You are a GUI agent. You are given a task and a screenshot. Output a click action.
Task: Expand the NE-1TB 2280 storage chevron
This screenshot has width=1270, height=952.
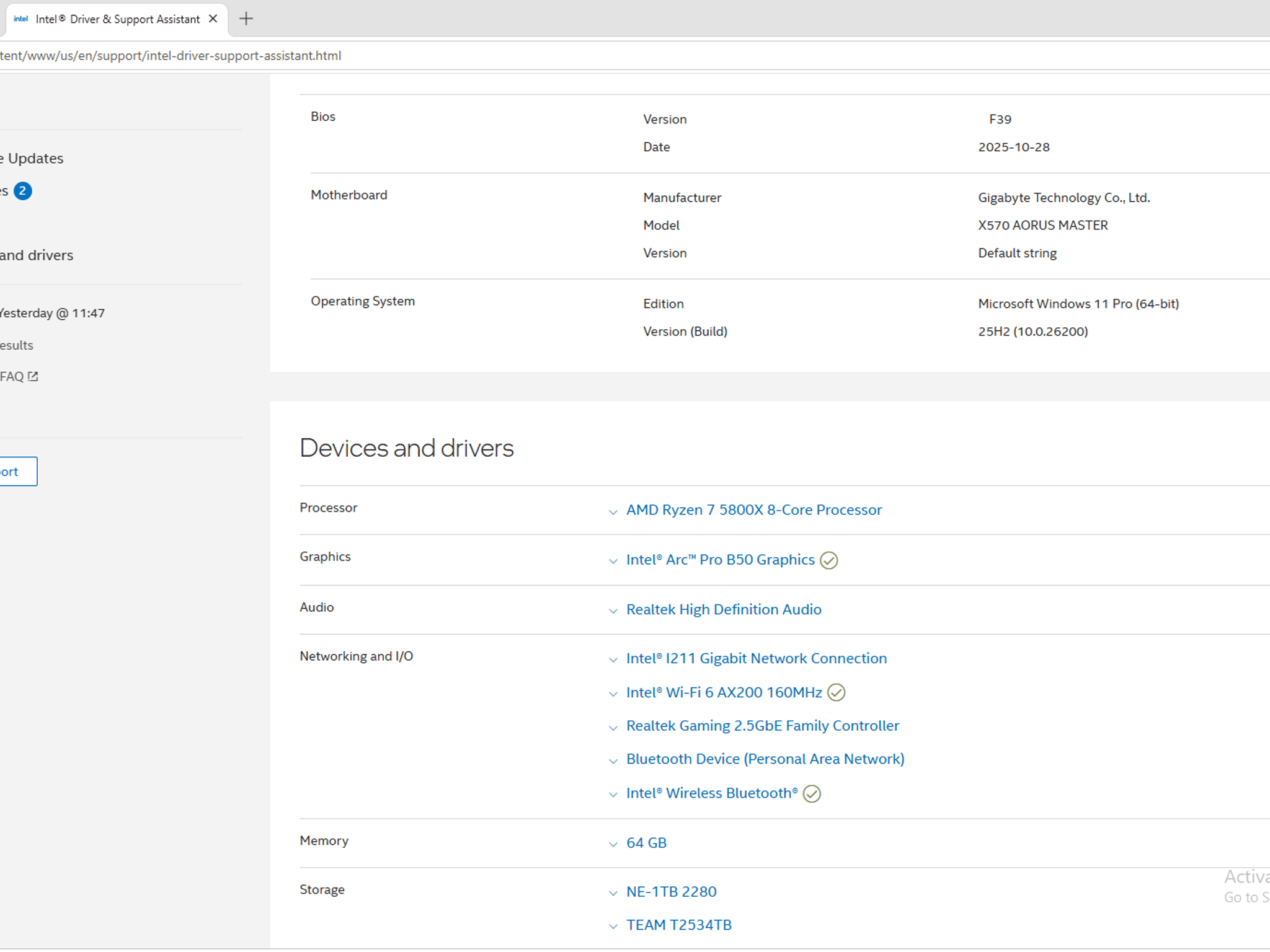[613, 893]
